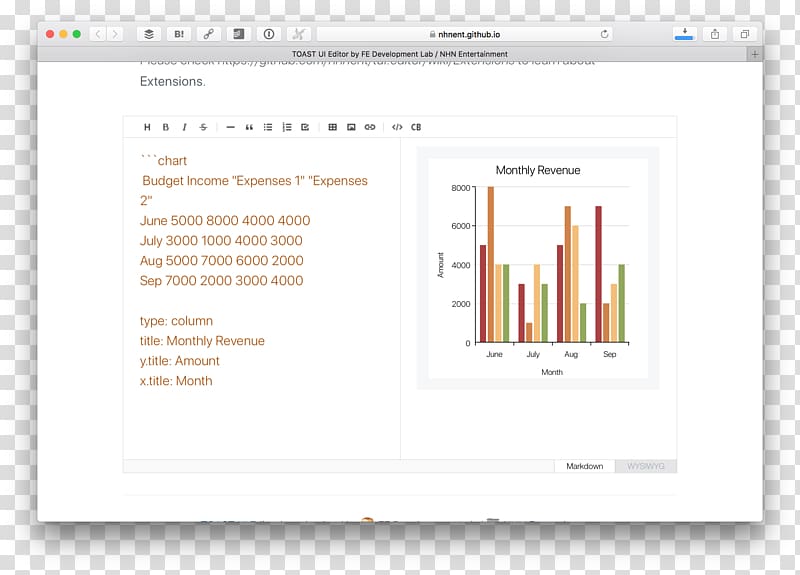Create an unordered bullet list
Viewport: 800px width, 575px height.
coord(268,127)
